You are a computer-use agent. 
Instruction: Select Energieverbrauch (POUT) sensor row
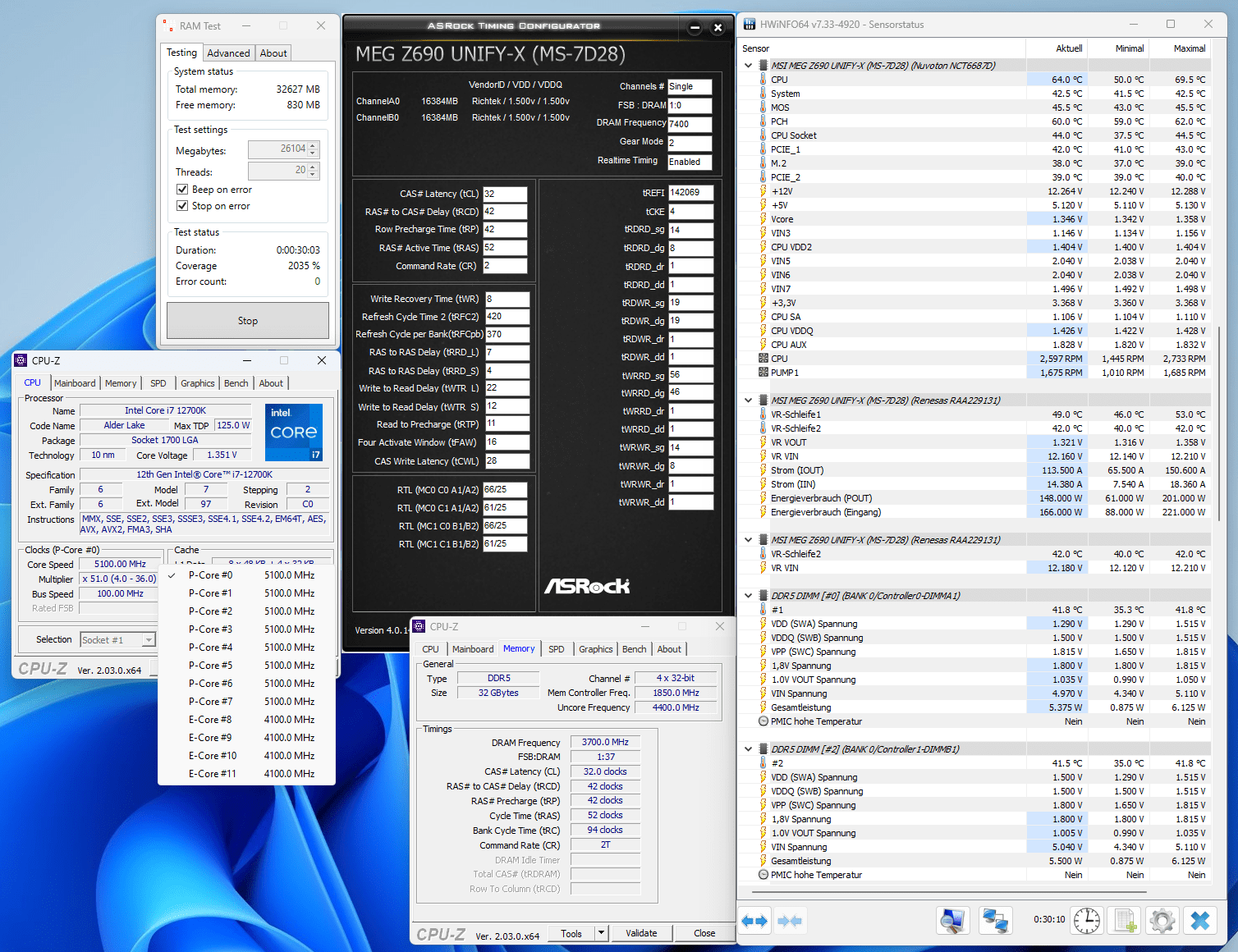click(x=975, y=498)
